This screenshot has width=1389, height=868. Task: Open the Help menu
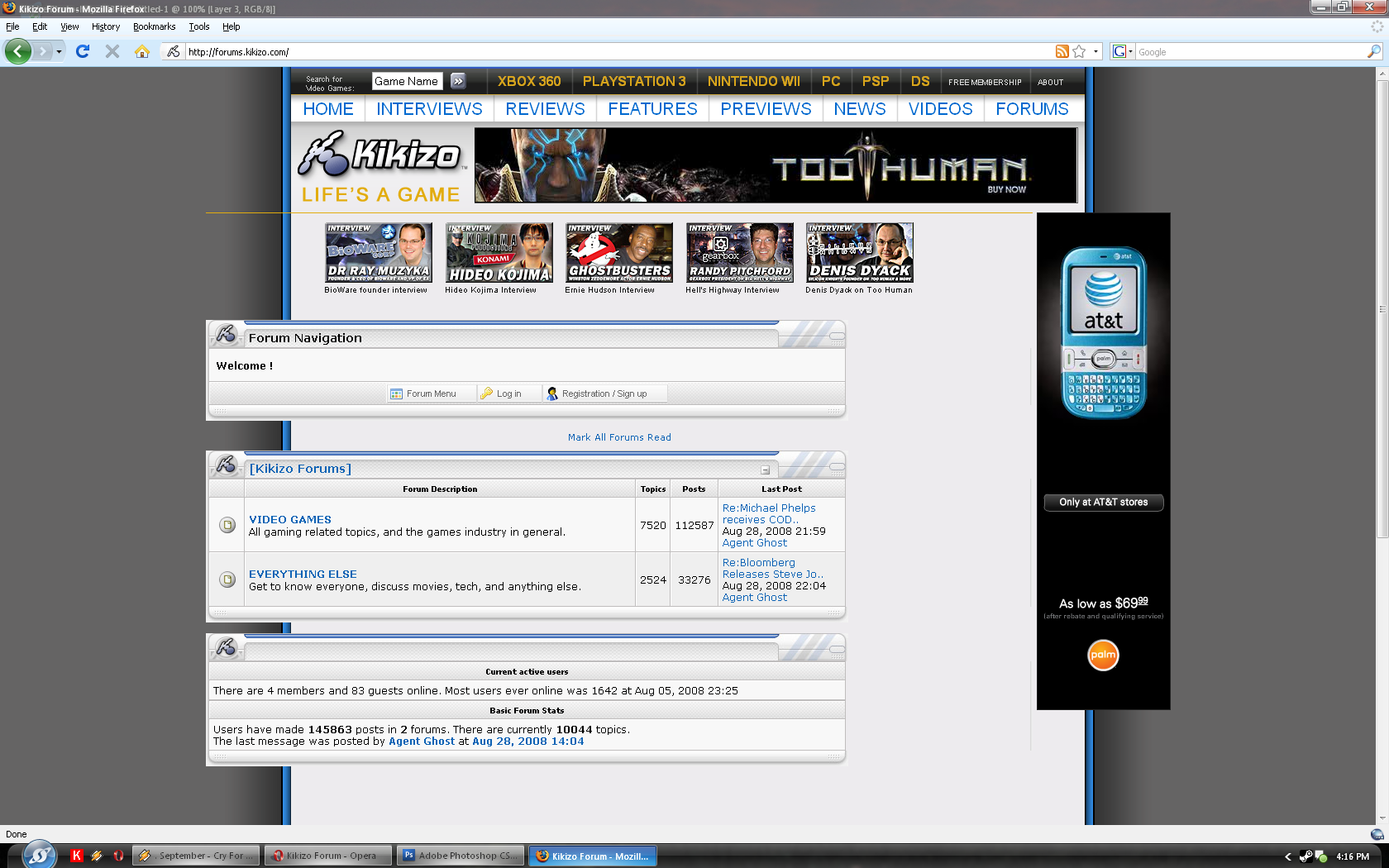(x=231, y=26)
